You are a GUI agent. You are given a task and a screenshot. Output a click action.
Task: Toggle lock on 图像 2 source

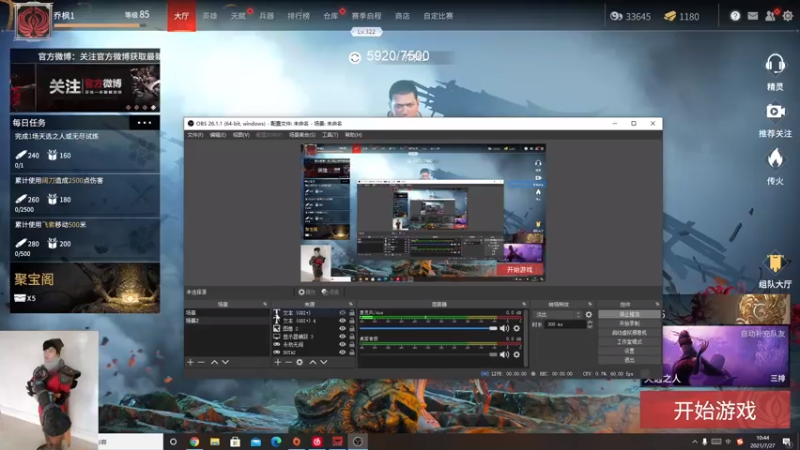[x=352, y=329]
